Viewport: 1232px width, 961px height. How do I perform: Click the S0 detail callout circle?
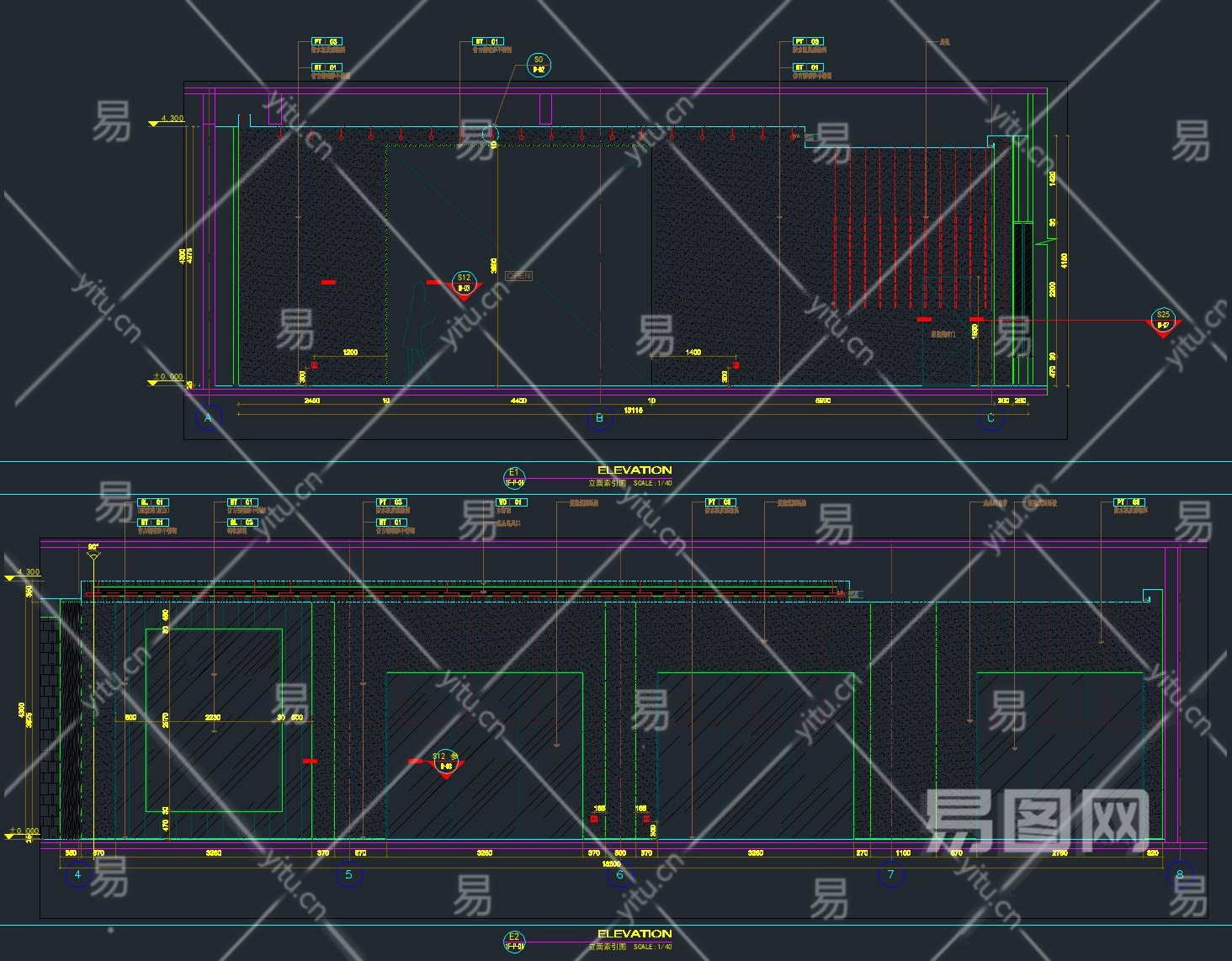tap(539, 65)
